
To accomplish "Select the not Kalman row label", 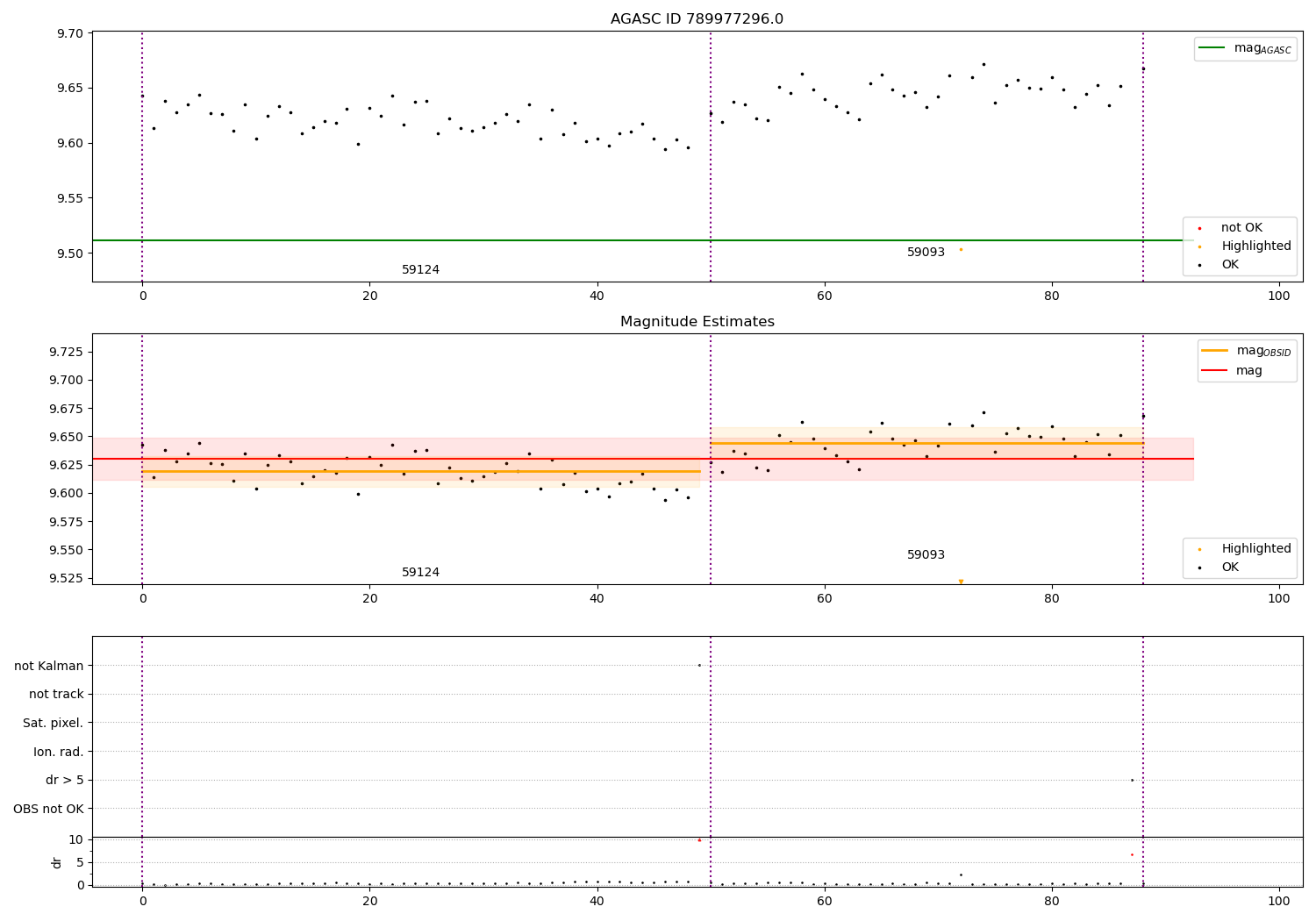I will click(x=49, y=666).
